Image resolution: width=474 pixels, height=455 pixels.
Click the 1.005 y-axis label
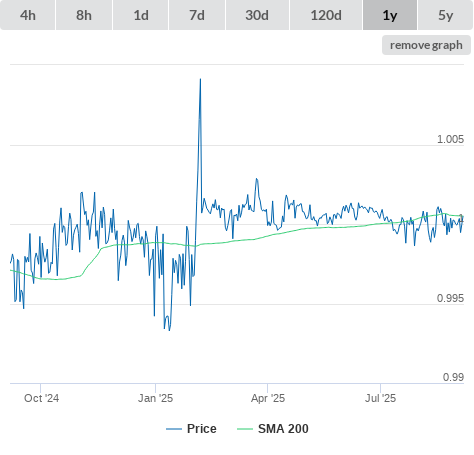(x=450, y=139)
